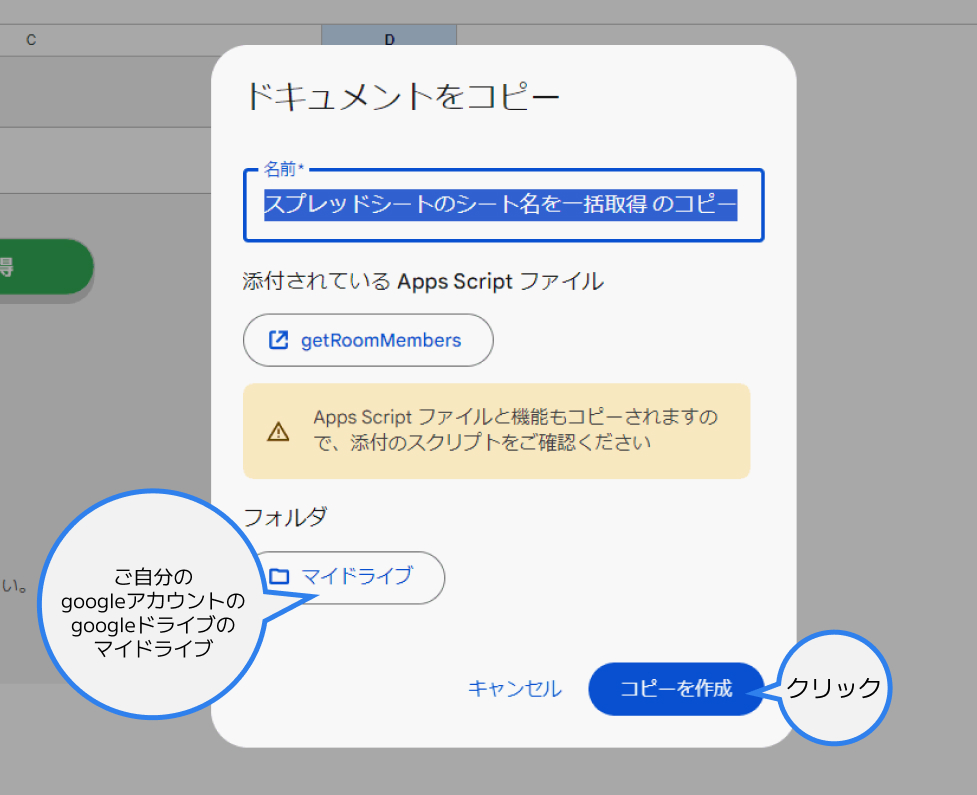Click the 添付されている Apps Script ファイル label
The width and height of the screenshot is (977, 795).
423,282
